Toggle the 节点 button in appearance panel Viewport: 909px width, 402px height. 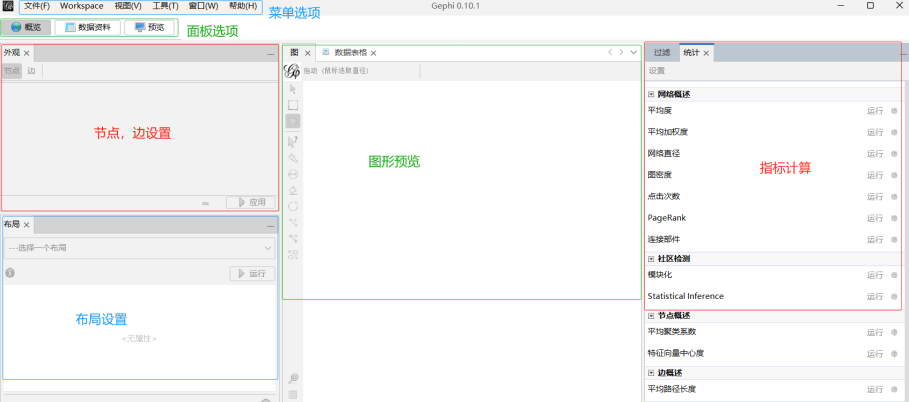(x=11, y=71)
